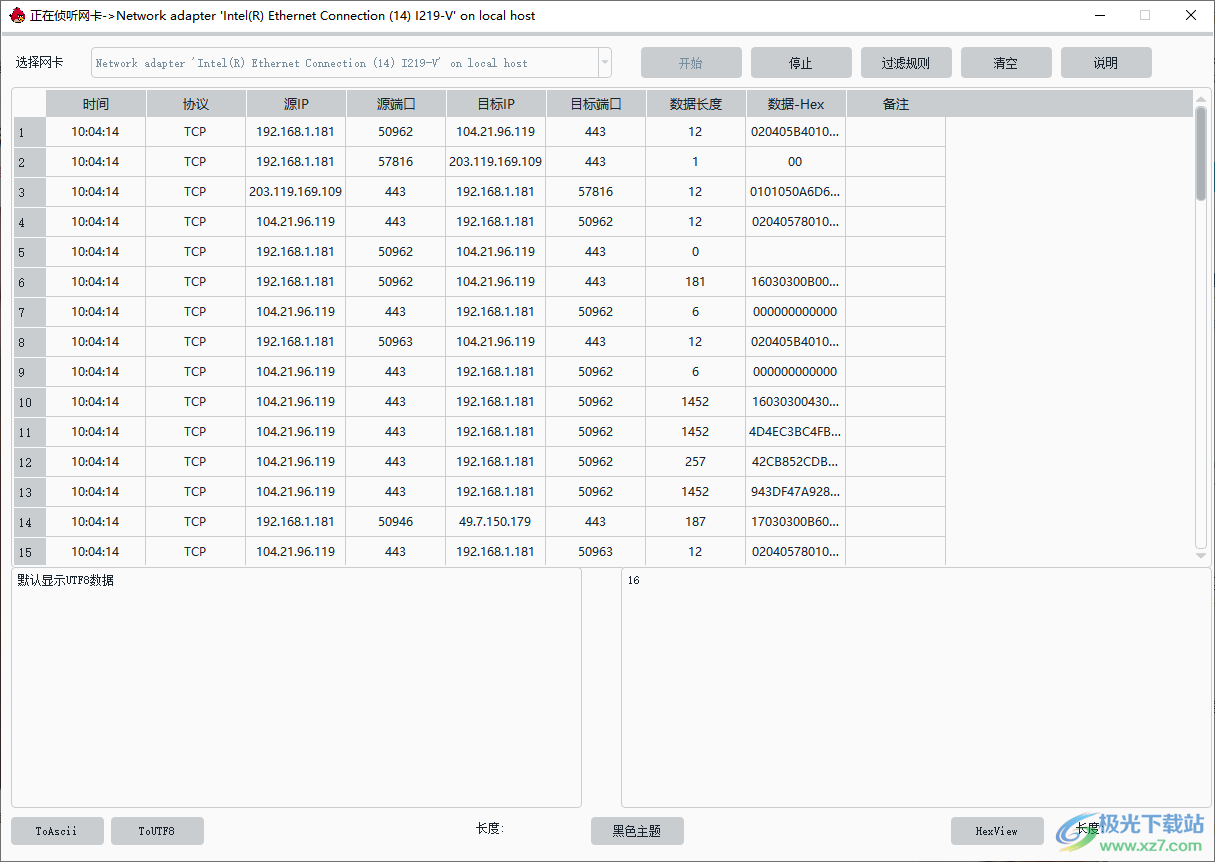Click the right text area showing 16
The height and width of the screenshot is (862, 1215).
tap(916, 688)
